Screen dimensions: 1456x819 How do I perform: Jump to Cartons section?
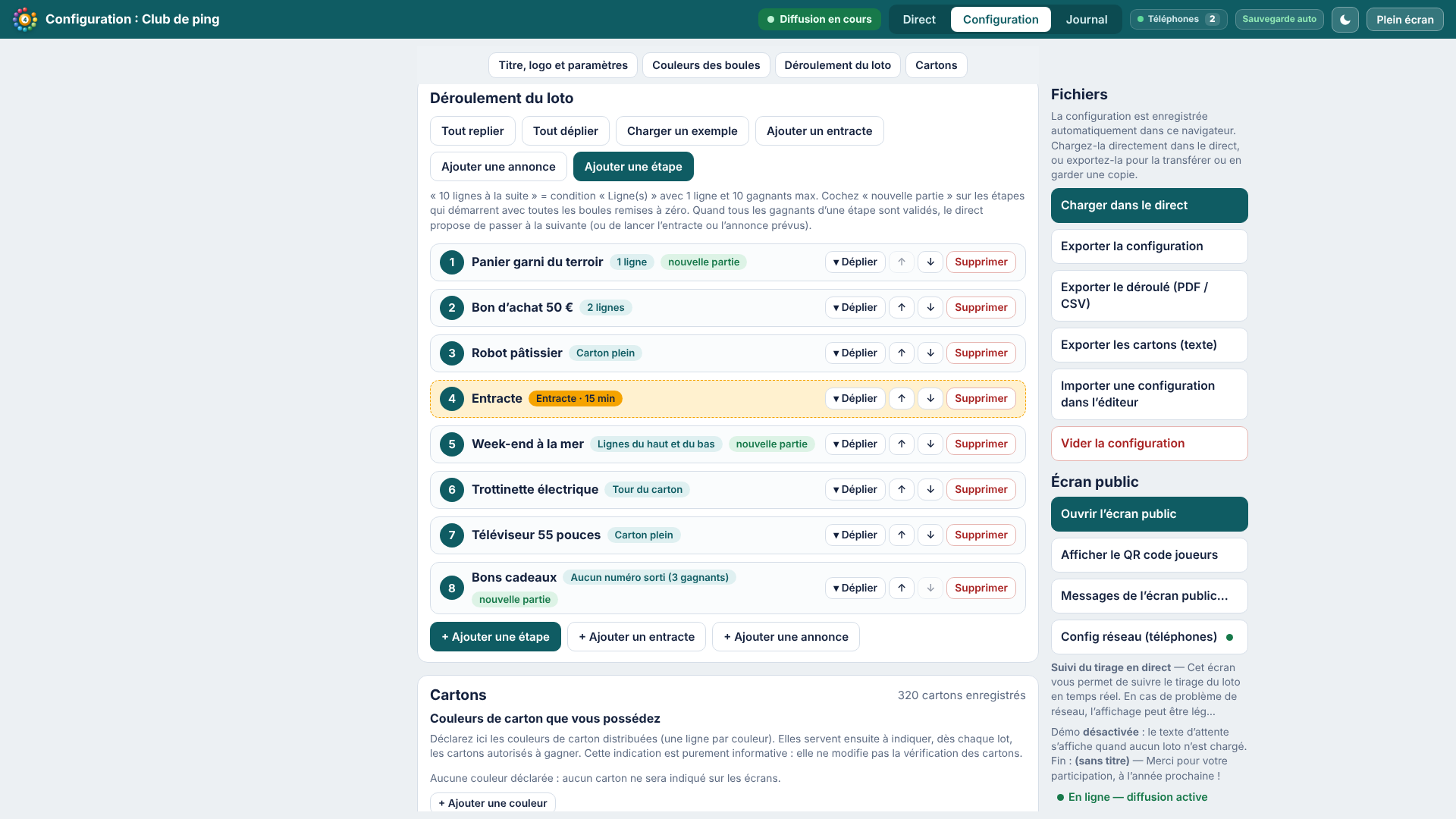pos(936,65)
